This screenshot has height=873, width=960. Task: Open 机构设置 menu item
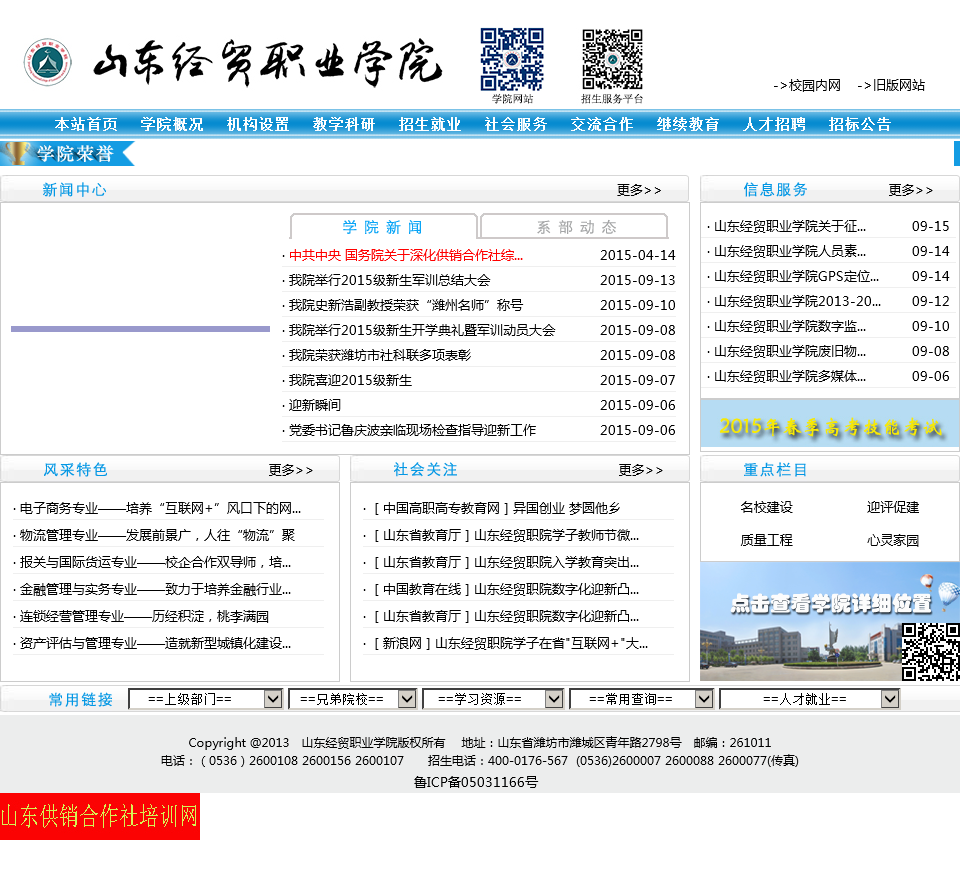(x=258, y=124)
